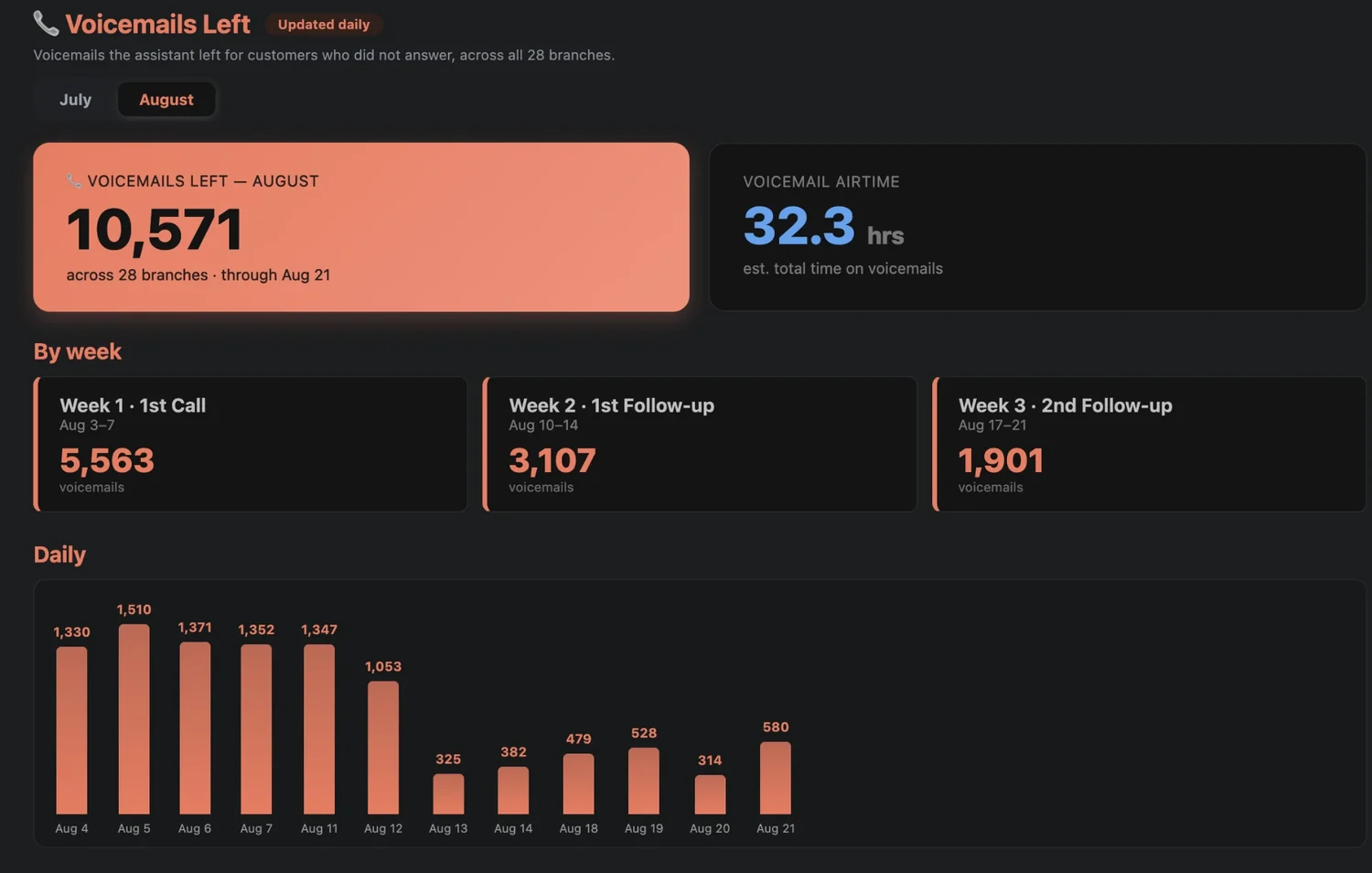Click the Aug 18 daily bar
Viewport: 1372px width, 873px height.
[578, 784]
